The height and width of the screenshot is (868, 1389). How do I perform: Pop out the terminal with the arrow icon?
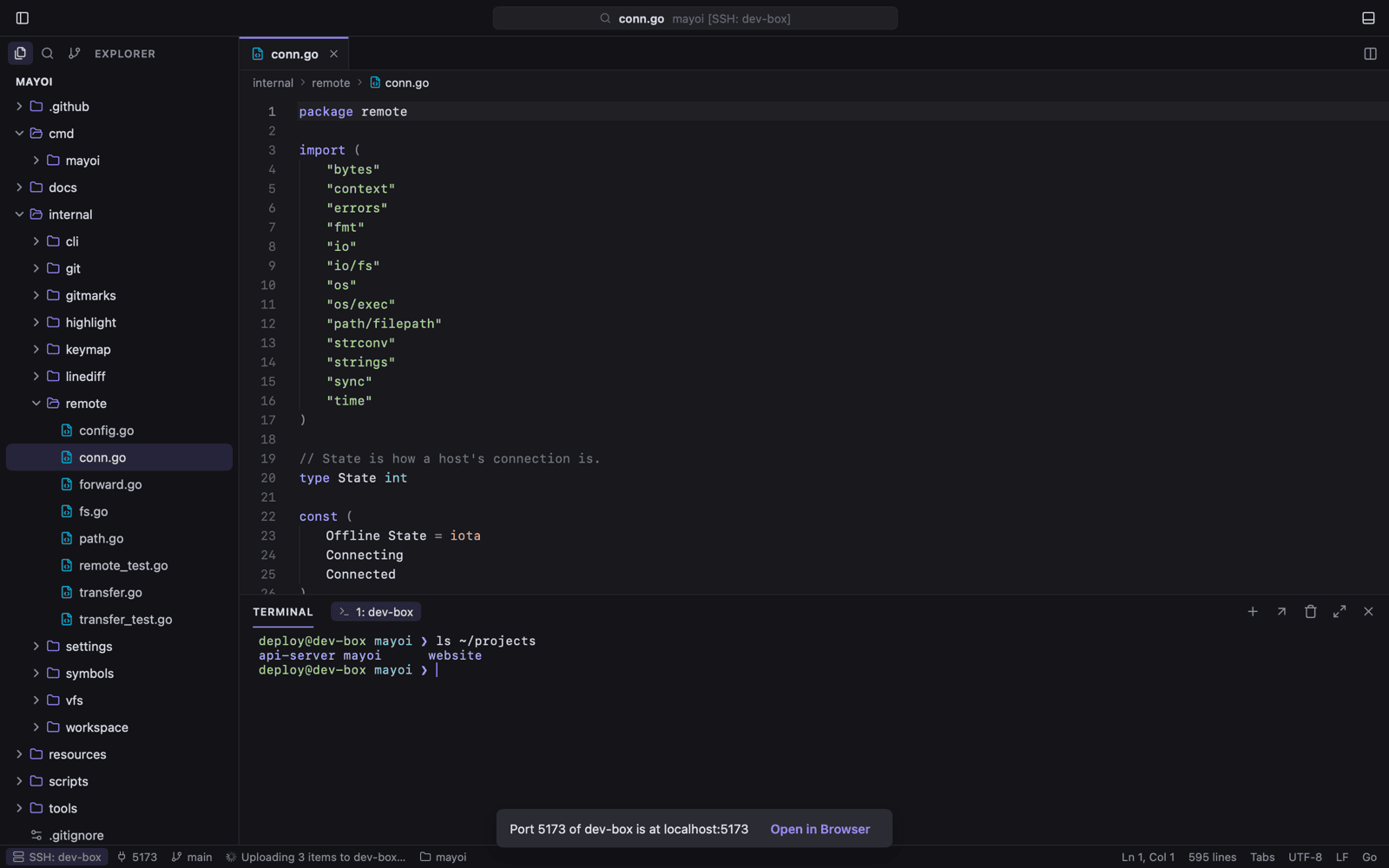(1281, 612)
